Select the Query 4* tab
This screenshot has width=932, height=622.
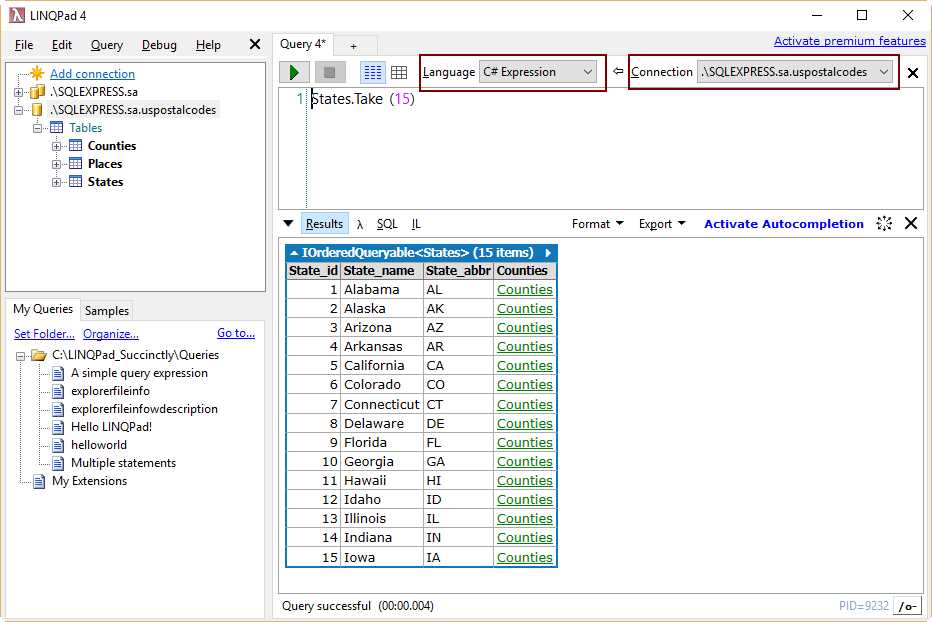click(303, 44)
